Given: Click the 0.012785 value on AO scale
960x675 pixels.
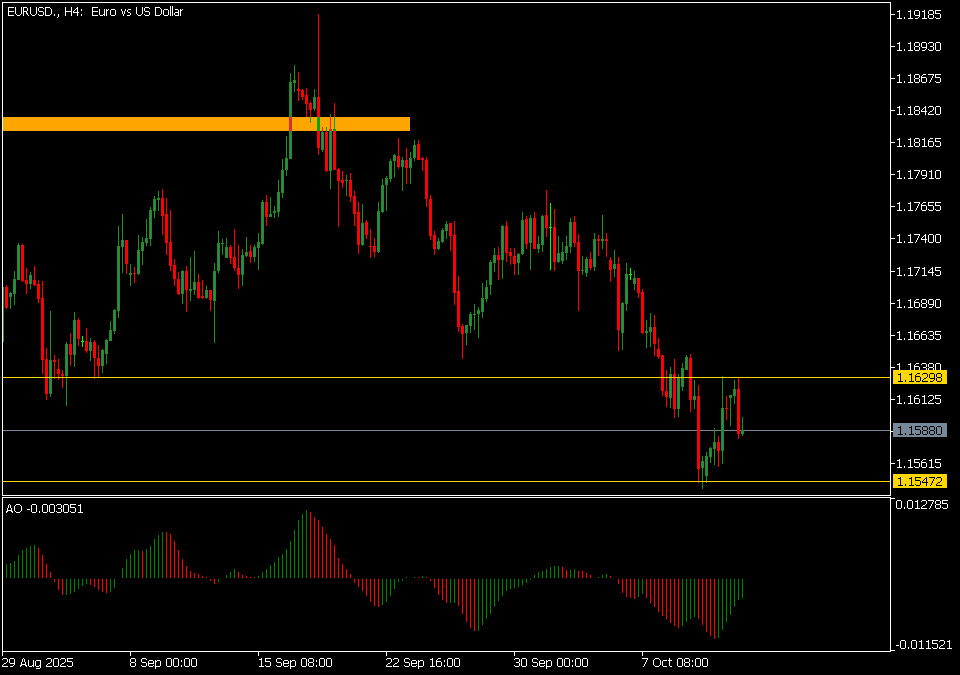Looking at the screenshot, I should pos(923,503).
